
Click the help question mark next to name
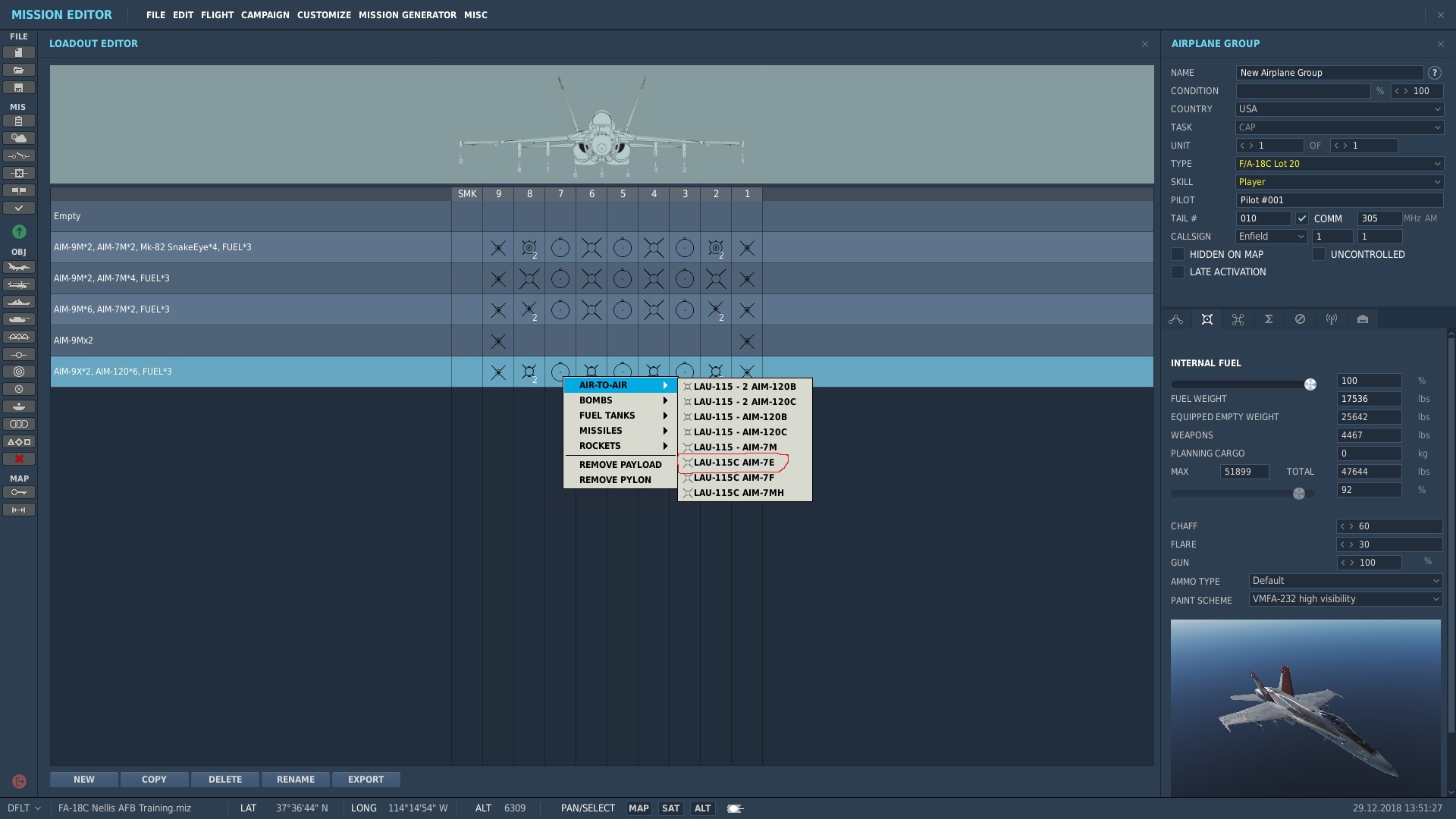pyautogui.click(x=1434, y=73)
